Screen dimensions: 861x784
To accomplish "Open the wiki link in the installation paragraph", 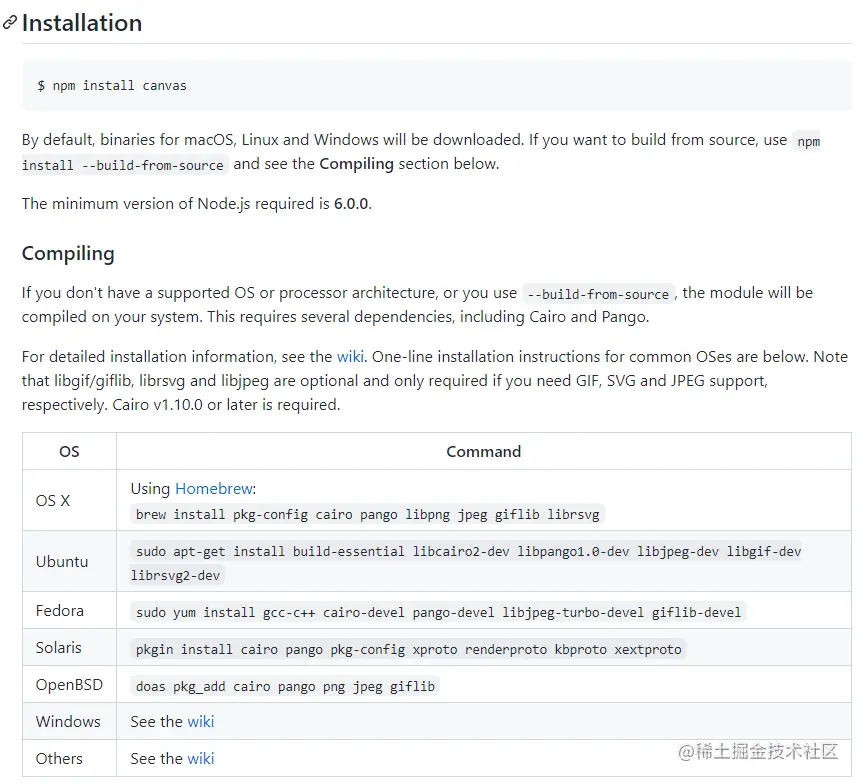I will [x=350, y=356].
